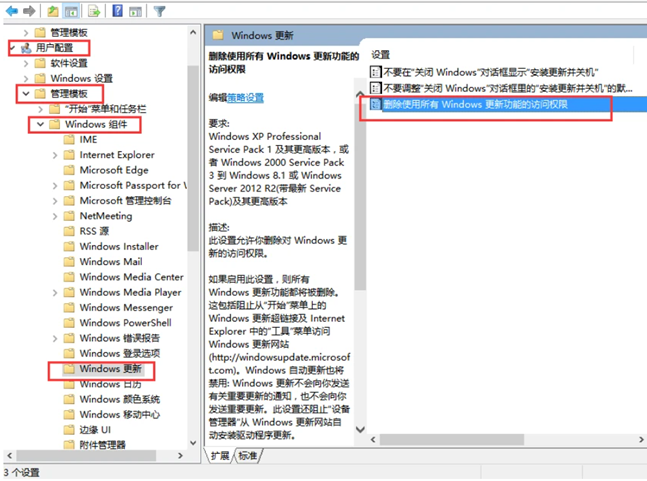Viewport: 647px width, 481px height.
Task: Expand the Microsoft 管理控制台 node
Action: (55, 201)
